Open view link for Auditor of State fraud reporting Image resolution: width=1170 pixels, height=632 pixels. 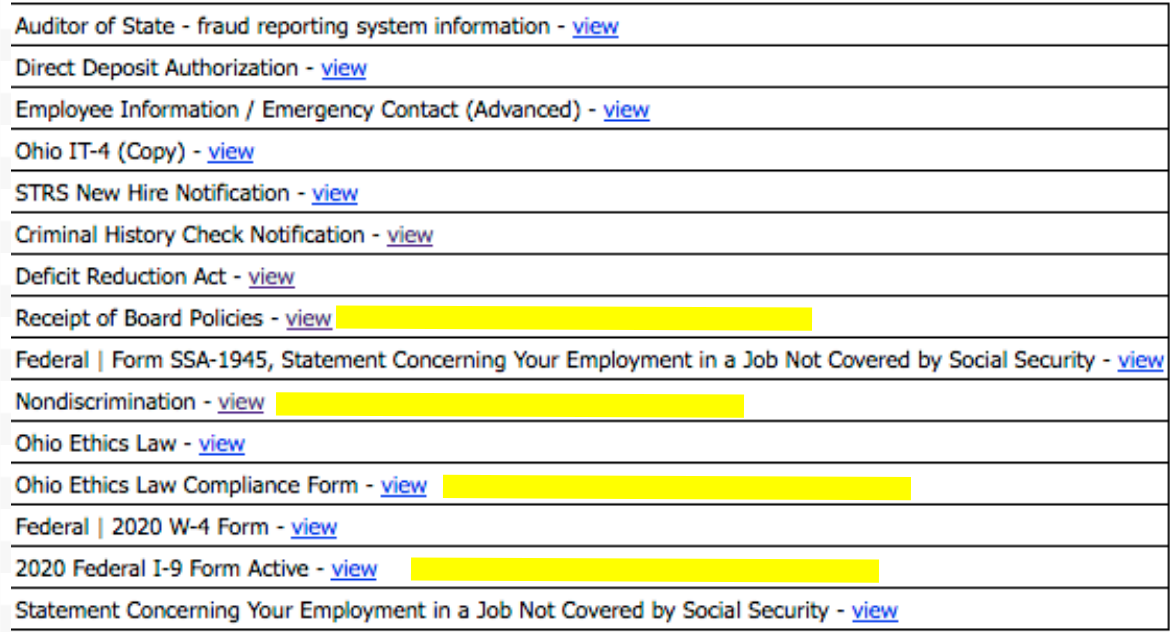(595, 27)
